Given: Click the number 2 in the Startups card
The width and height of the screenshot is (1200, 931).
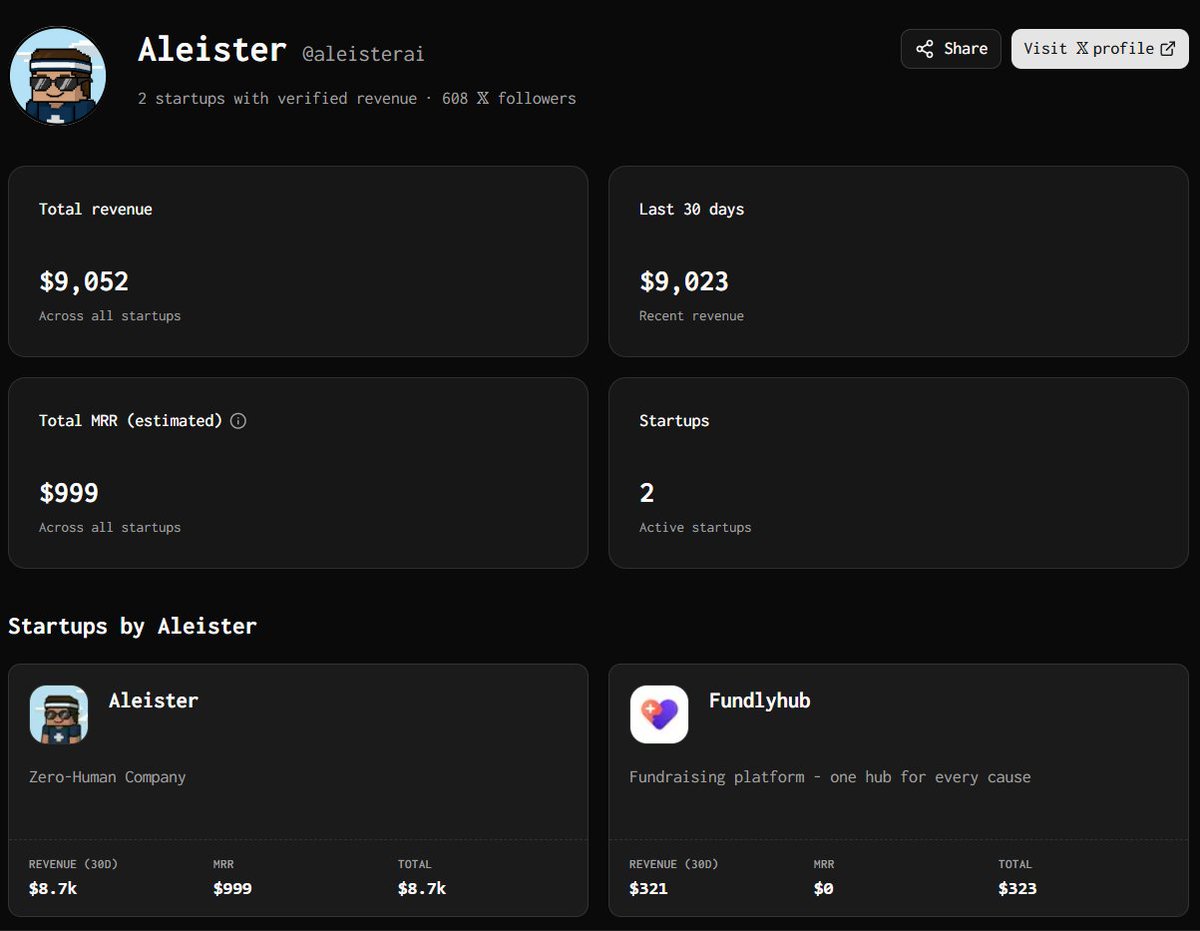Looking at the screenshot, I should (646, 493).
